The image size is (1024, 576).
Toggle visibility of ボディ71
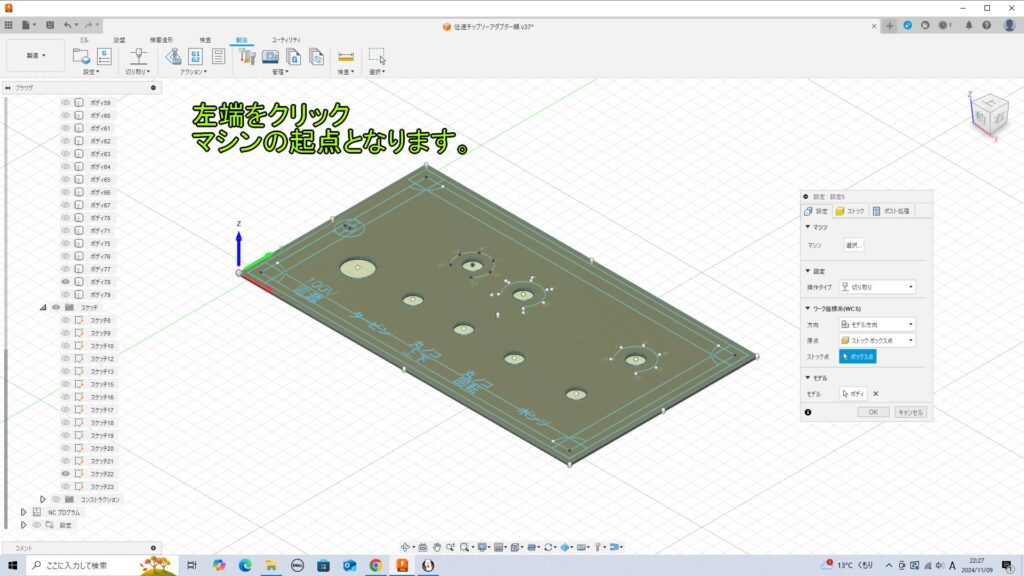pyautogui.click(x=65, y=231)
